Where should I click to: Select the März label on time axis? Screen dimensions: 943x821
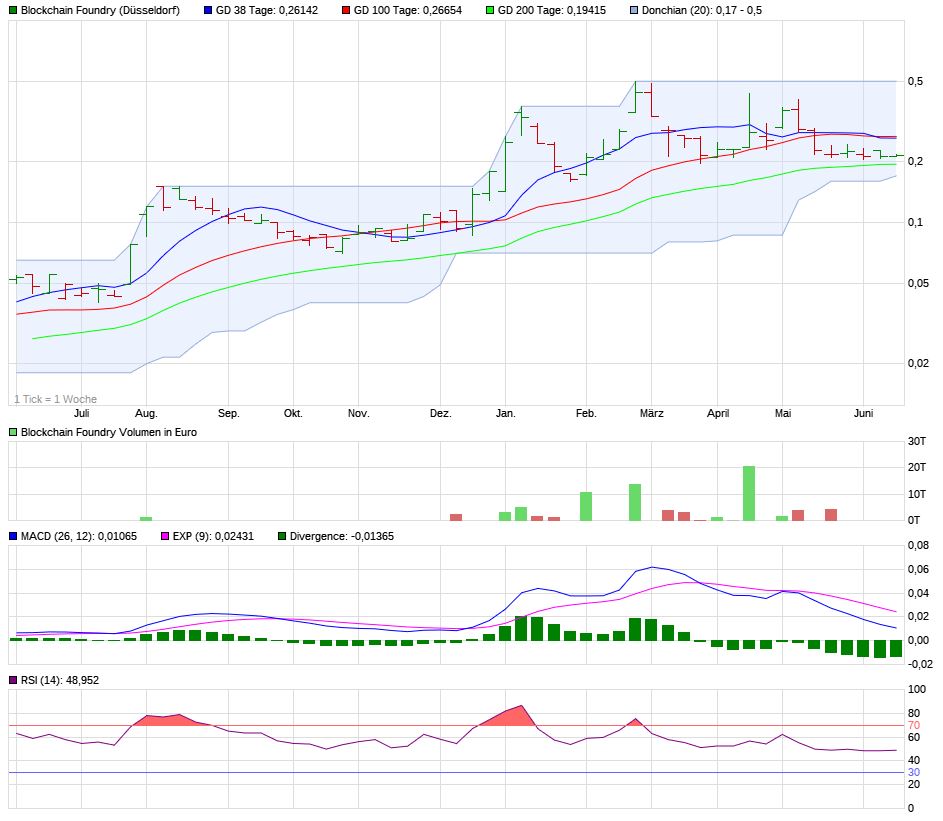coord(652,413)
